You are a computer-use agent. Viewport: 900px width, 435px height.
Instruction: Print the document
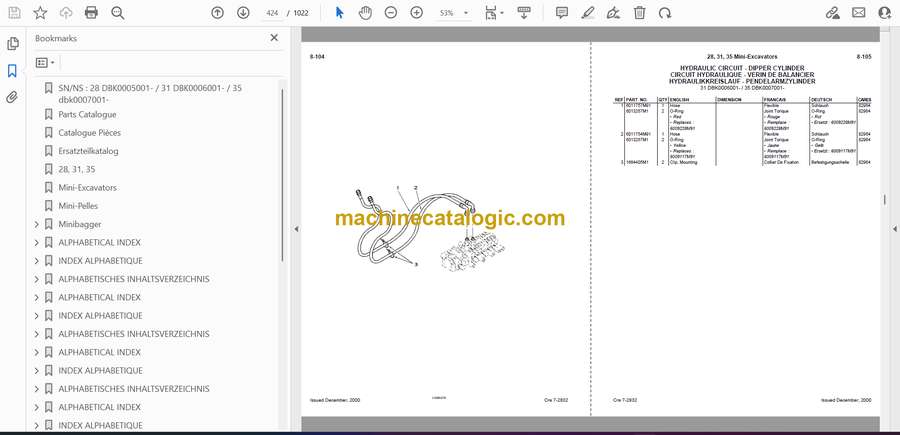tap(91, 13)
